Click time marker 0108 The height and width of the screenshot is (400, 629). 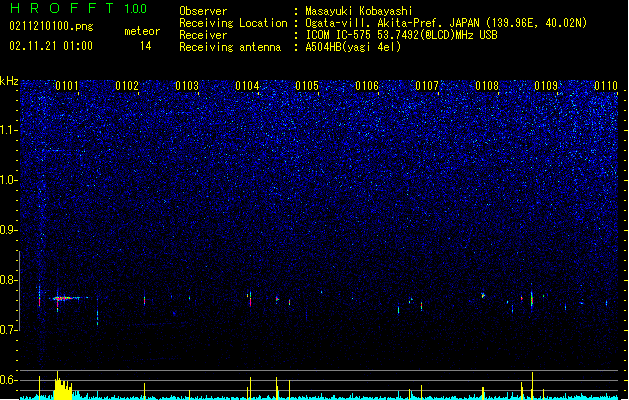(x=487, y=86)
